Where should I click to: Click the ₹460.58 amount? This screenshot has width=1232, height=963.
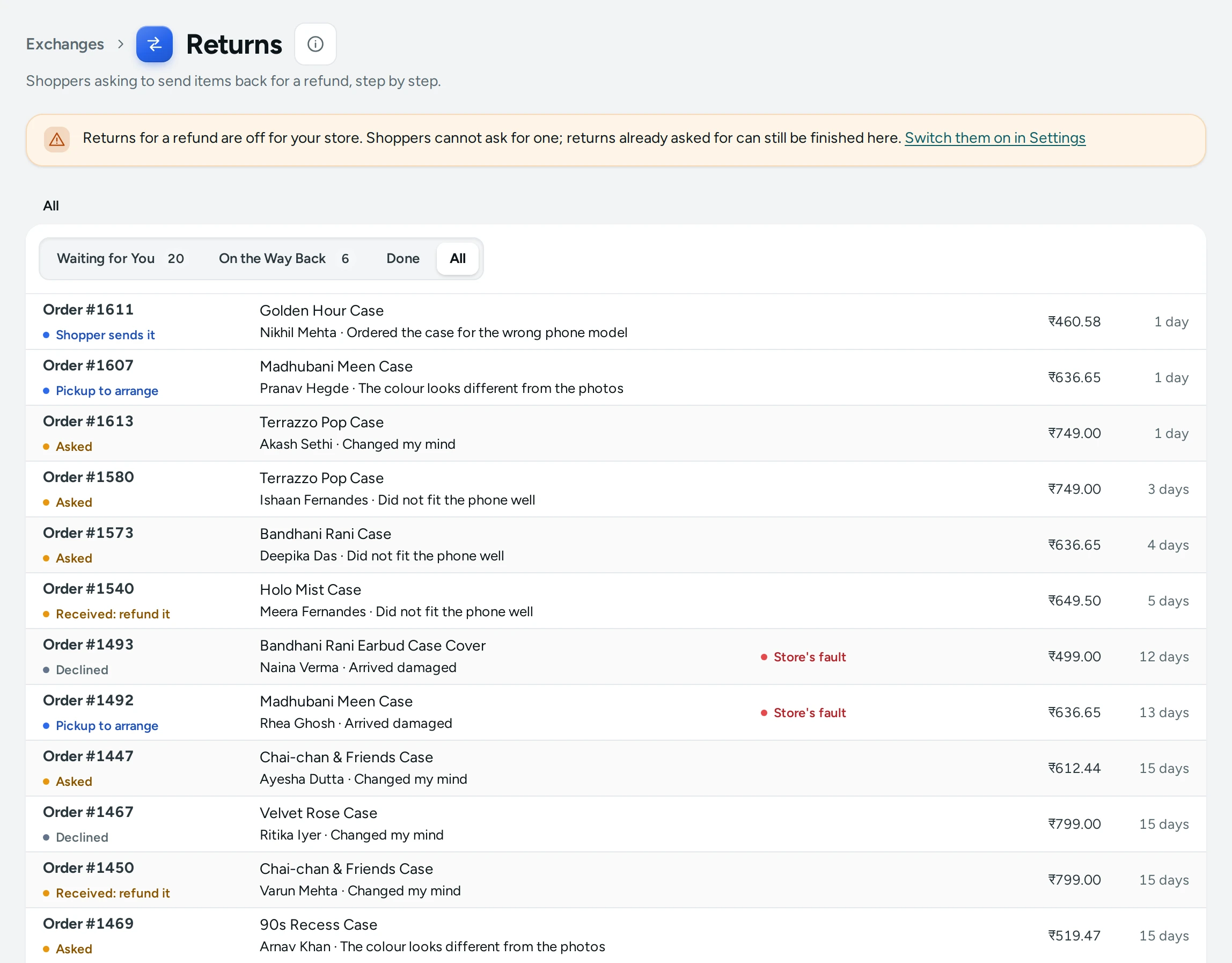[x=1074, y=322]
